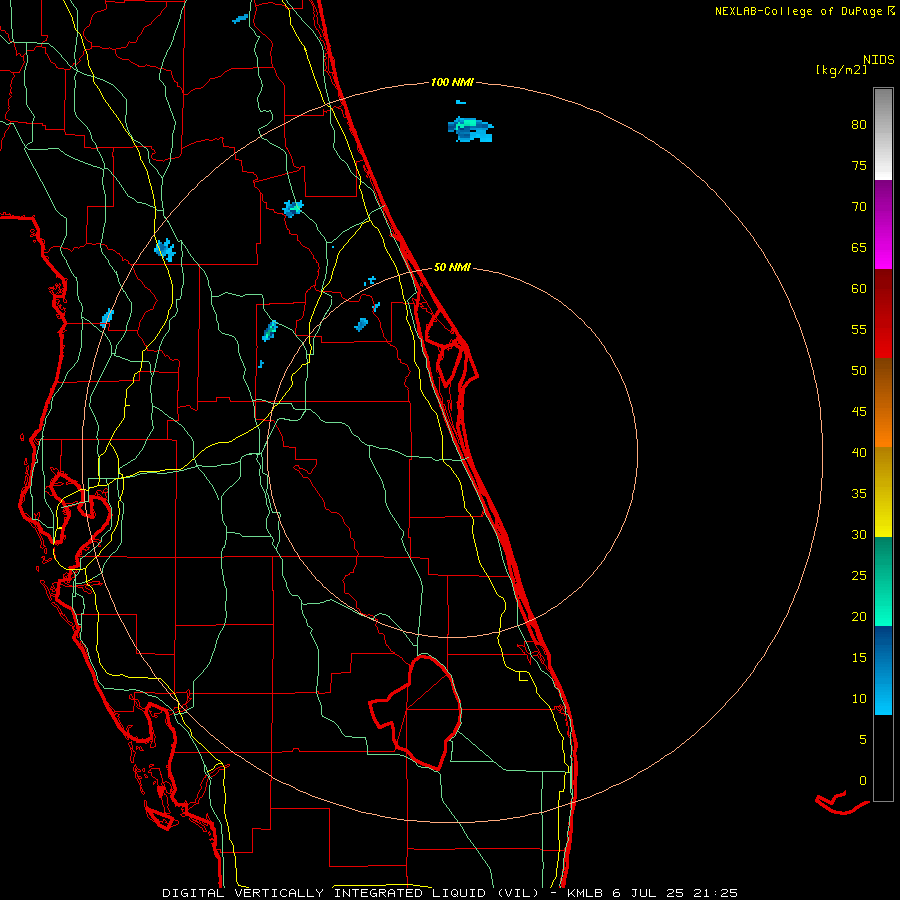Screen dimensions: 900x900
Task: Click the scale value 75 label
Action: pos(859,165)
